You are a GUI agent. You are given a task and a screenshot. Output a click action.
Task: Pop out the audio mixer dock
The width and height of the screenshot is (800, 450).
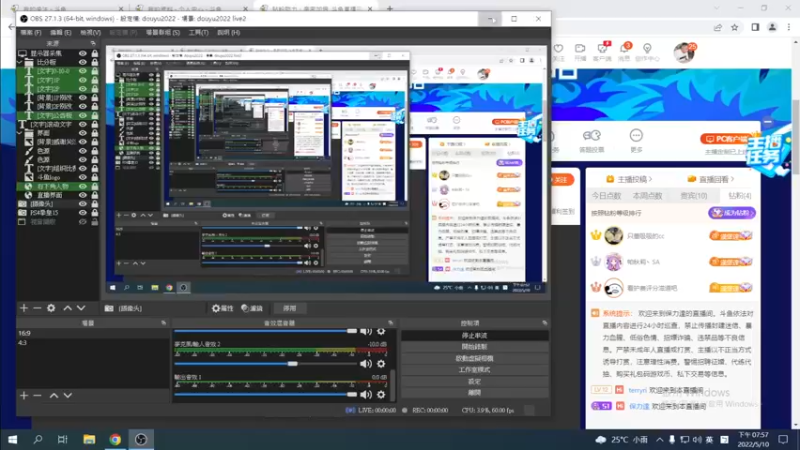coord(391,323)
